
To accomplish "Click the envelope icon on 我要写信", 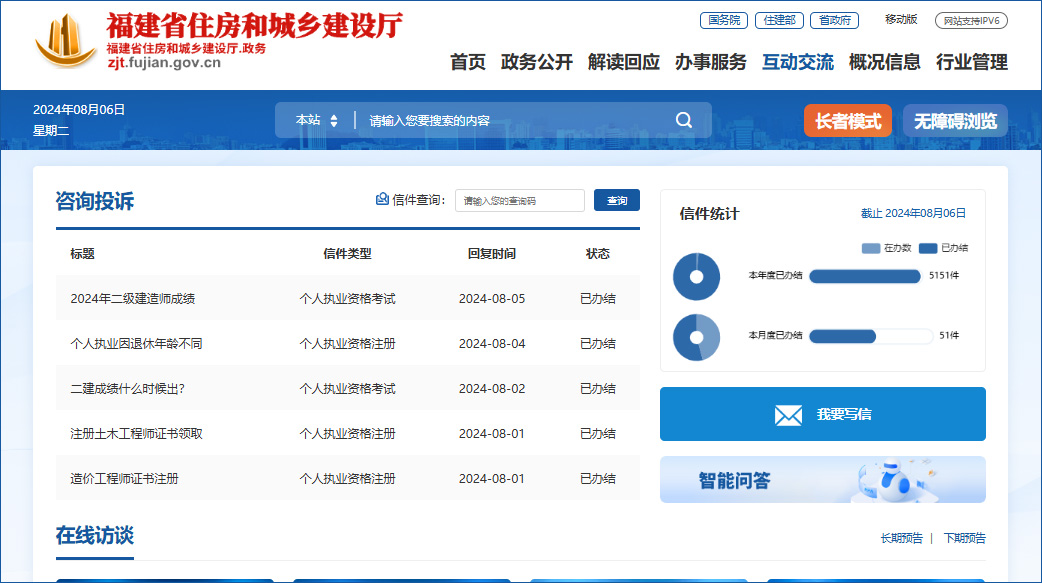I will tap(788, 415).
